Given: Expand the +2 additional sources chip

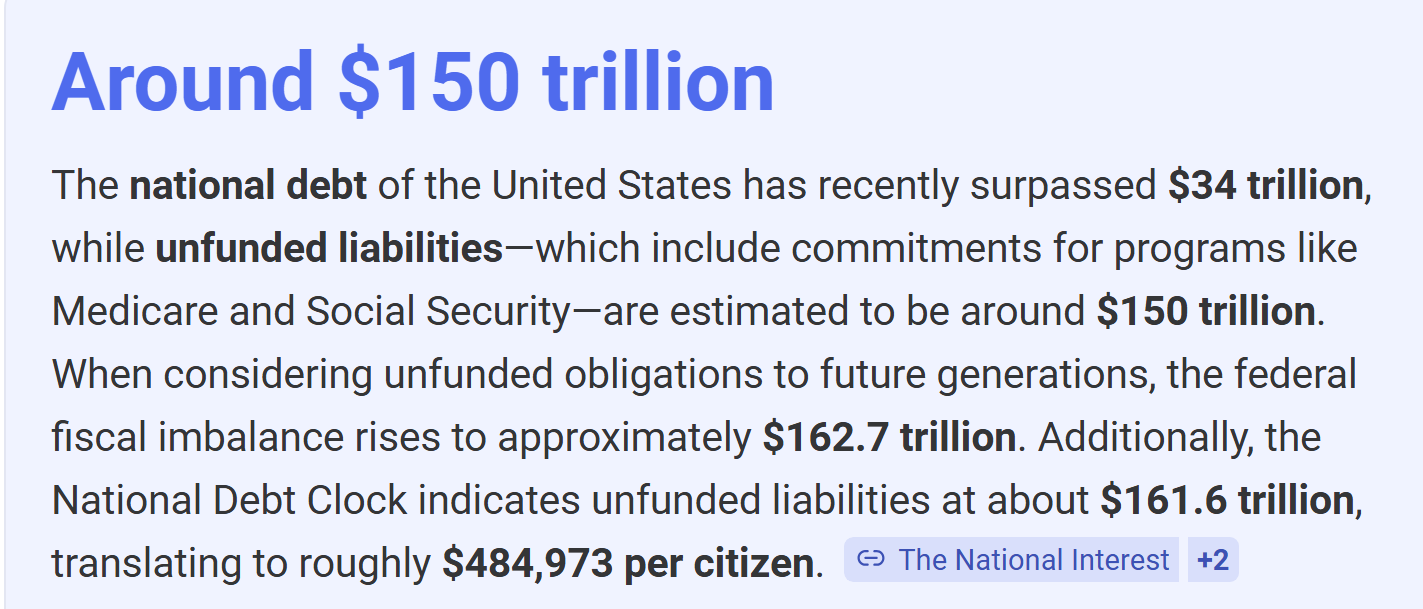Looking at the screenshot, I should click(1213, 560).
